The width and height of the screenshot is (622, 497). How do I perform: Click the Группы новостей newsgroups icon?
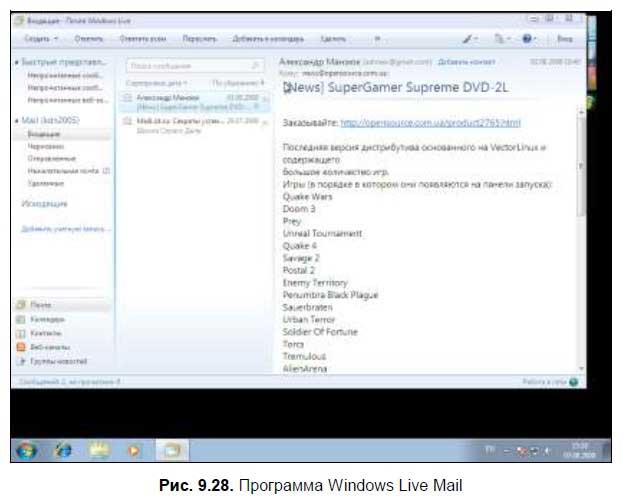[x=21, y=361]
